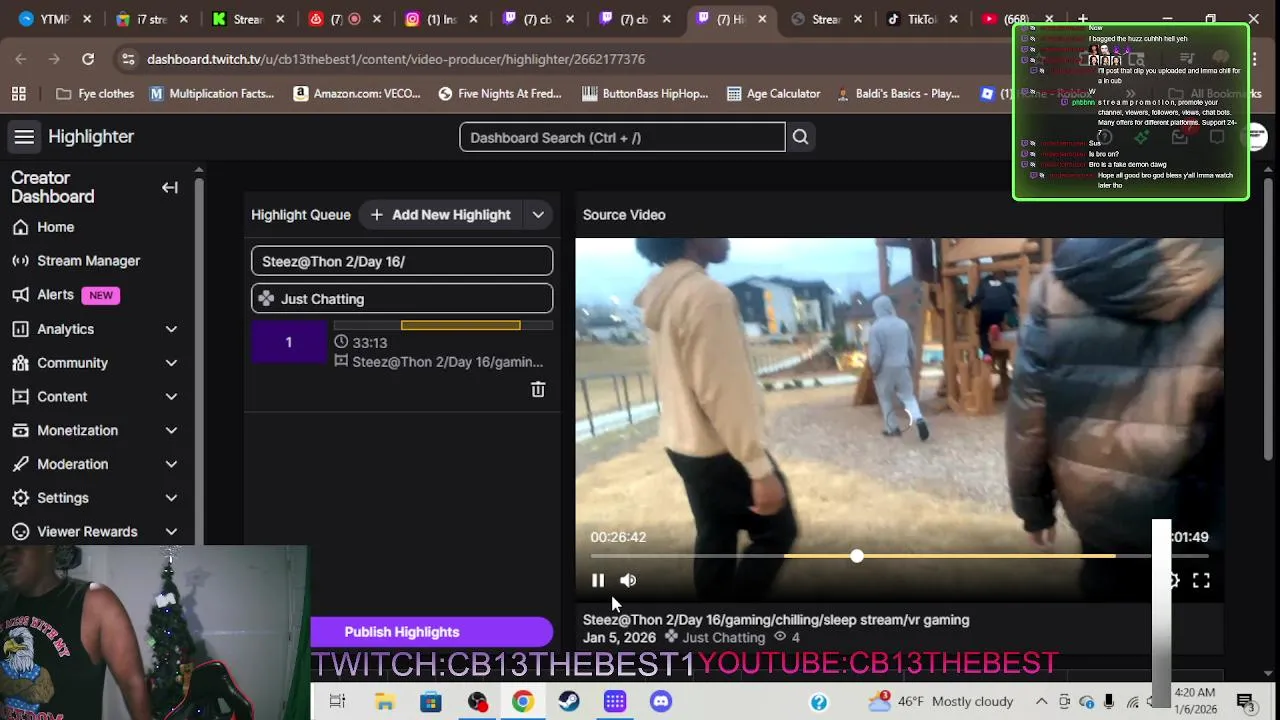Click the Moderation sword icon
The width and height of the screenshot is (1280, 720).
[x=20, y=464]
